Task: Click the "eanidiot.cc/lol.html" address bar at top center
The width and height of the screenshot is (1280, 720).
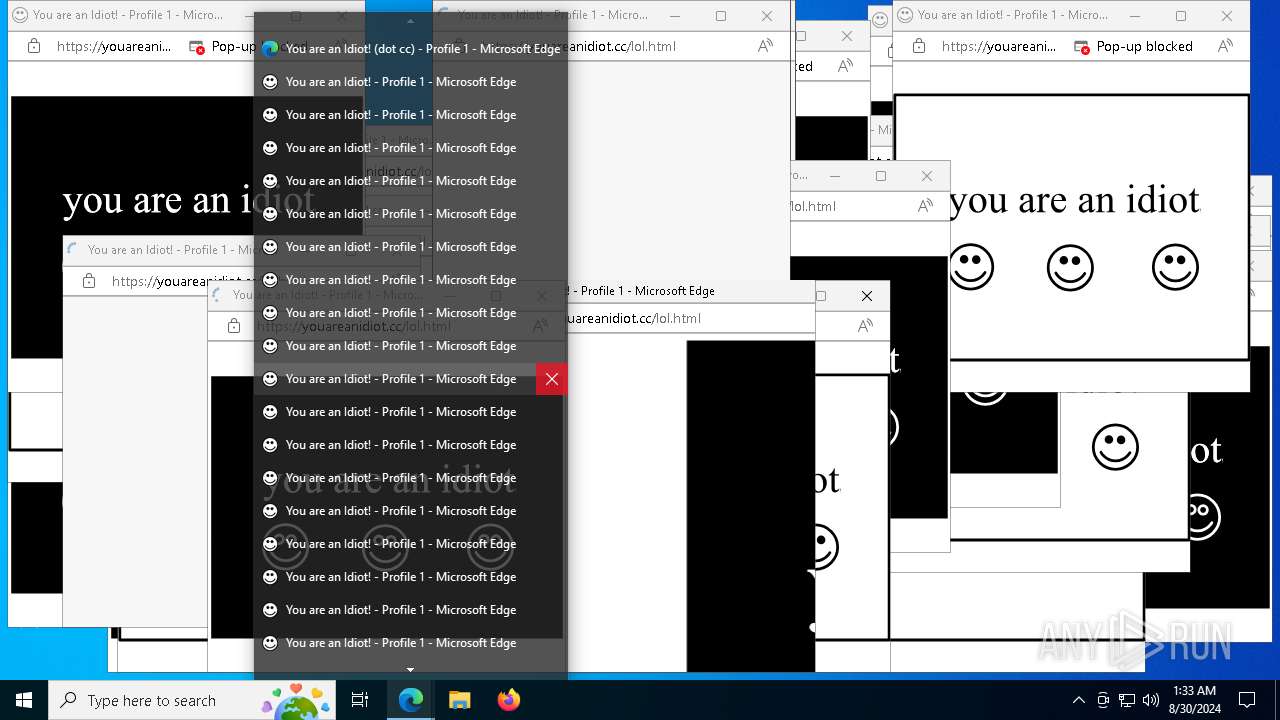Action: coord(622,47)
